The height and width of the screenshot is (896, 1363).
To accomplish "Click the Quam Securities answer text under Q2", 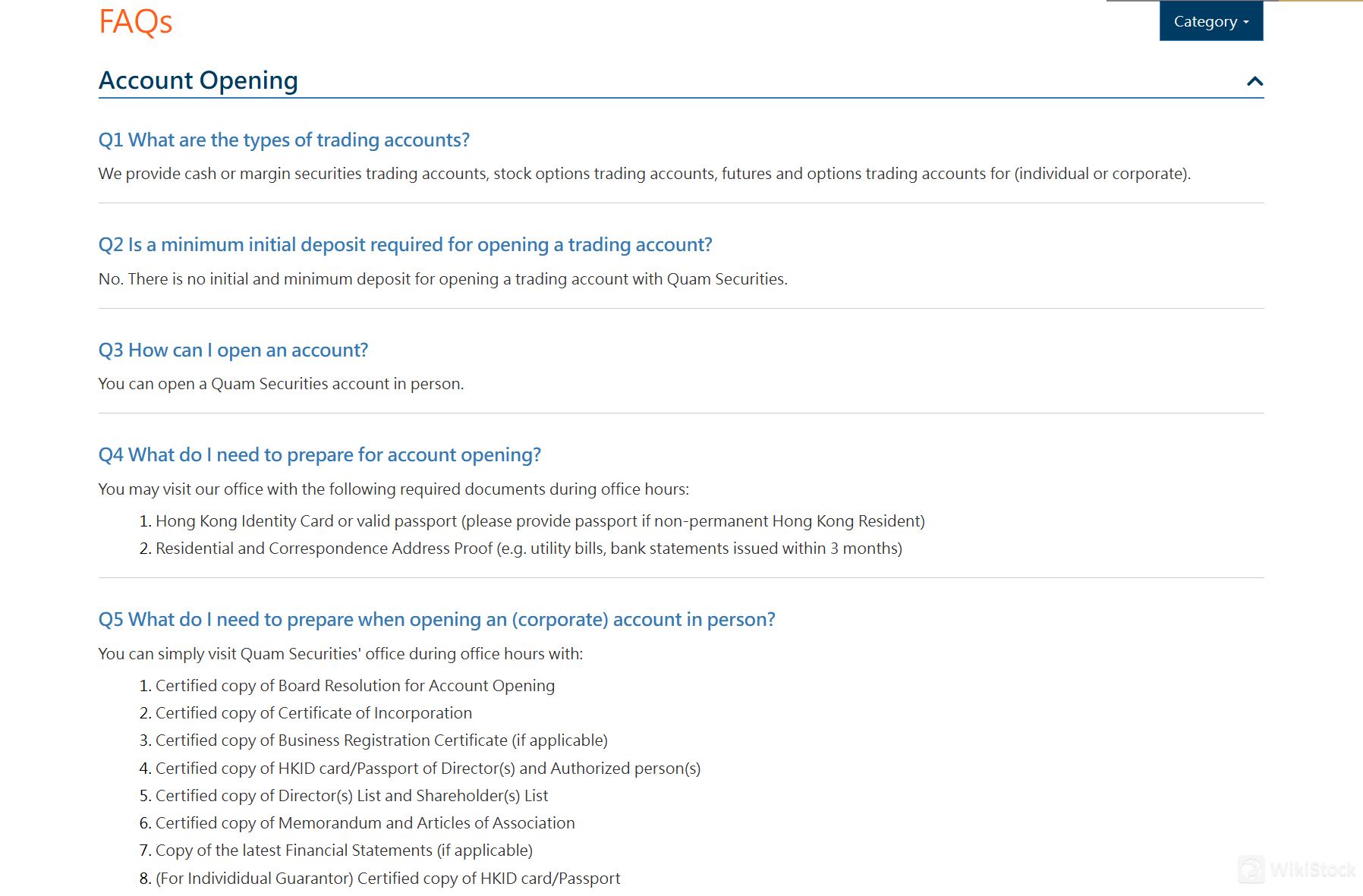I will [442, 278].
